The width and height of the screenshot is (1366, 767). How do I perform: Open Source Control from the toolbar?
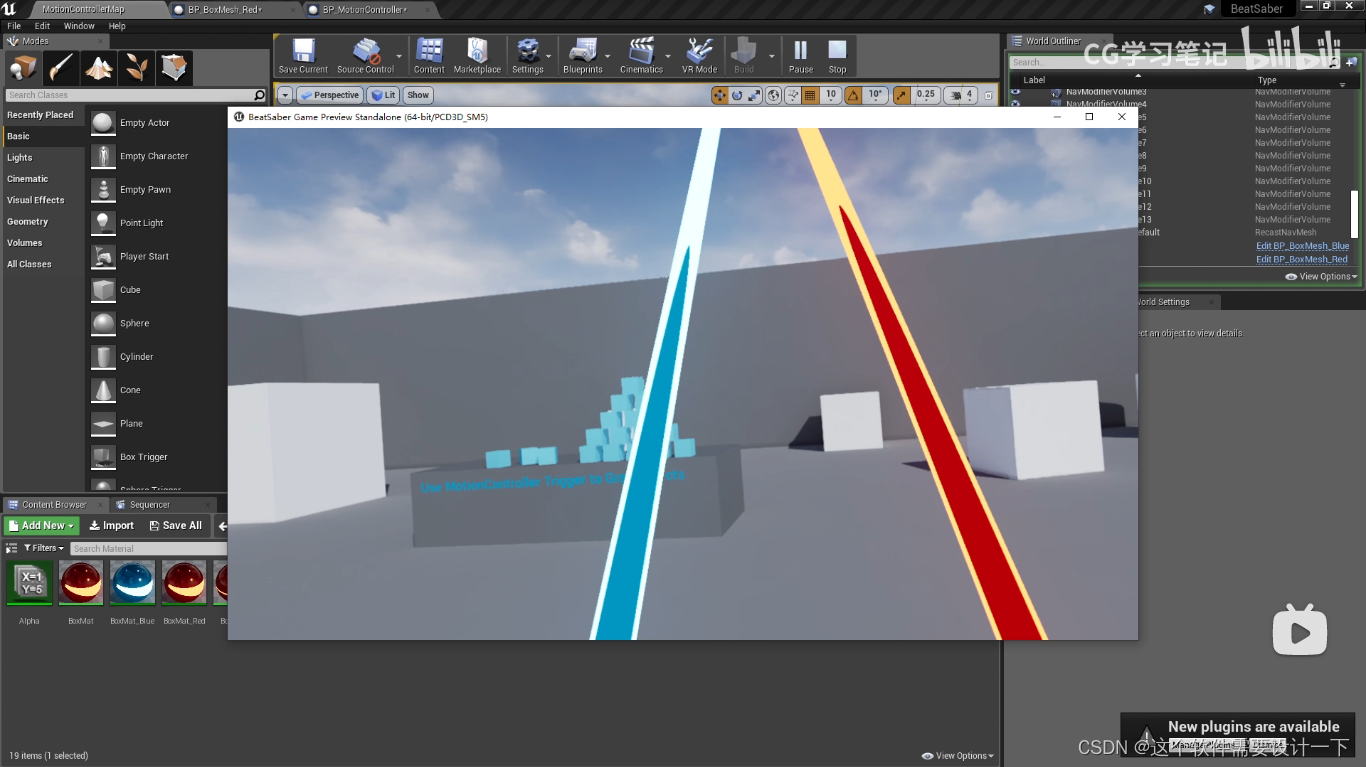coord(365,56)
